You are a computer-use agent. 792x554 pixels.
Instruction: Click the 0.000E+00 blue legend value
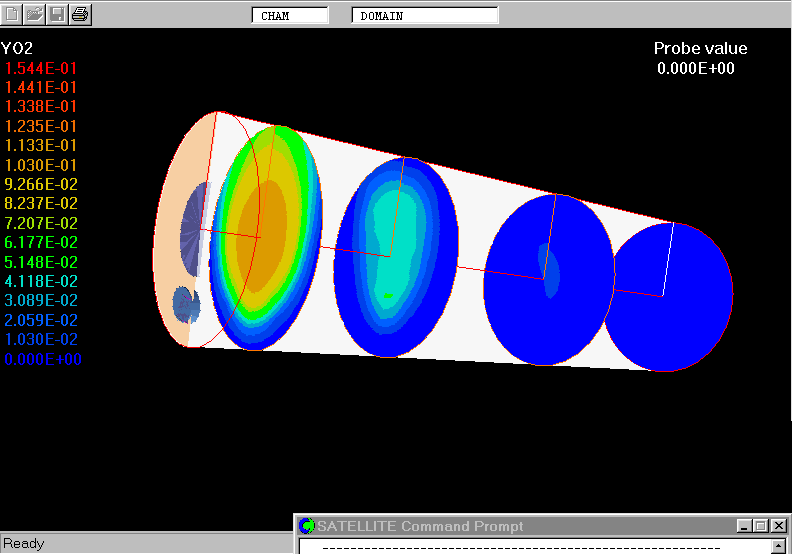click(x=41, y=359)
